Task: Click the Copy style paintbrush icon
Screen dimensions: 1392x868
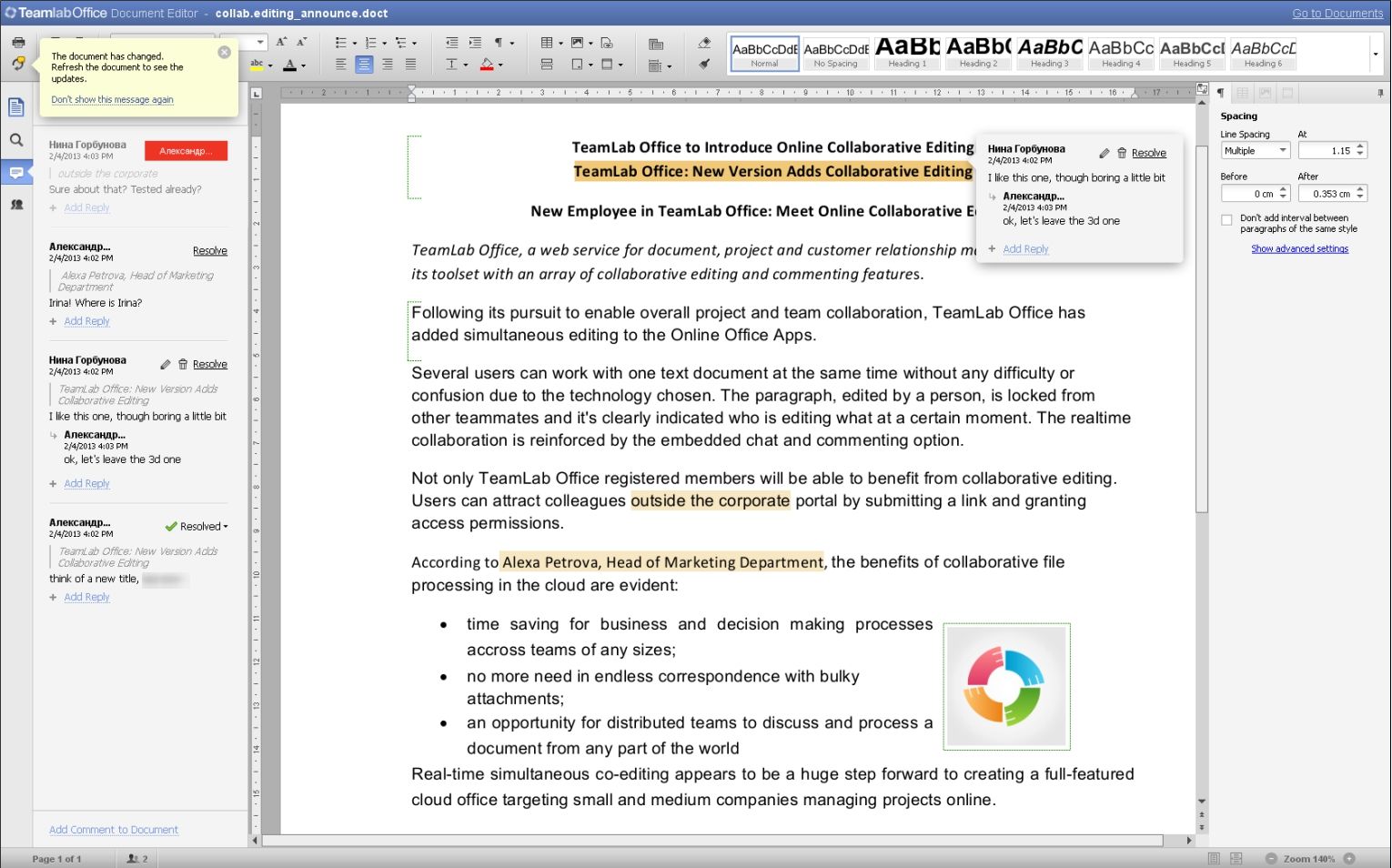Action: tap(704, 65)
